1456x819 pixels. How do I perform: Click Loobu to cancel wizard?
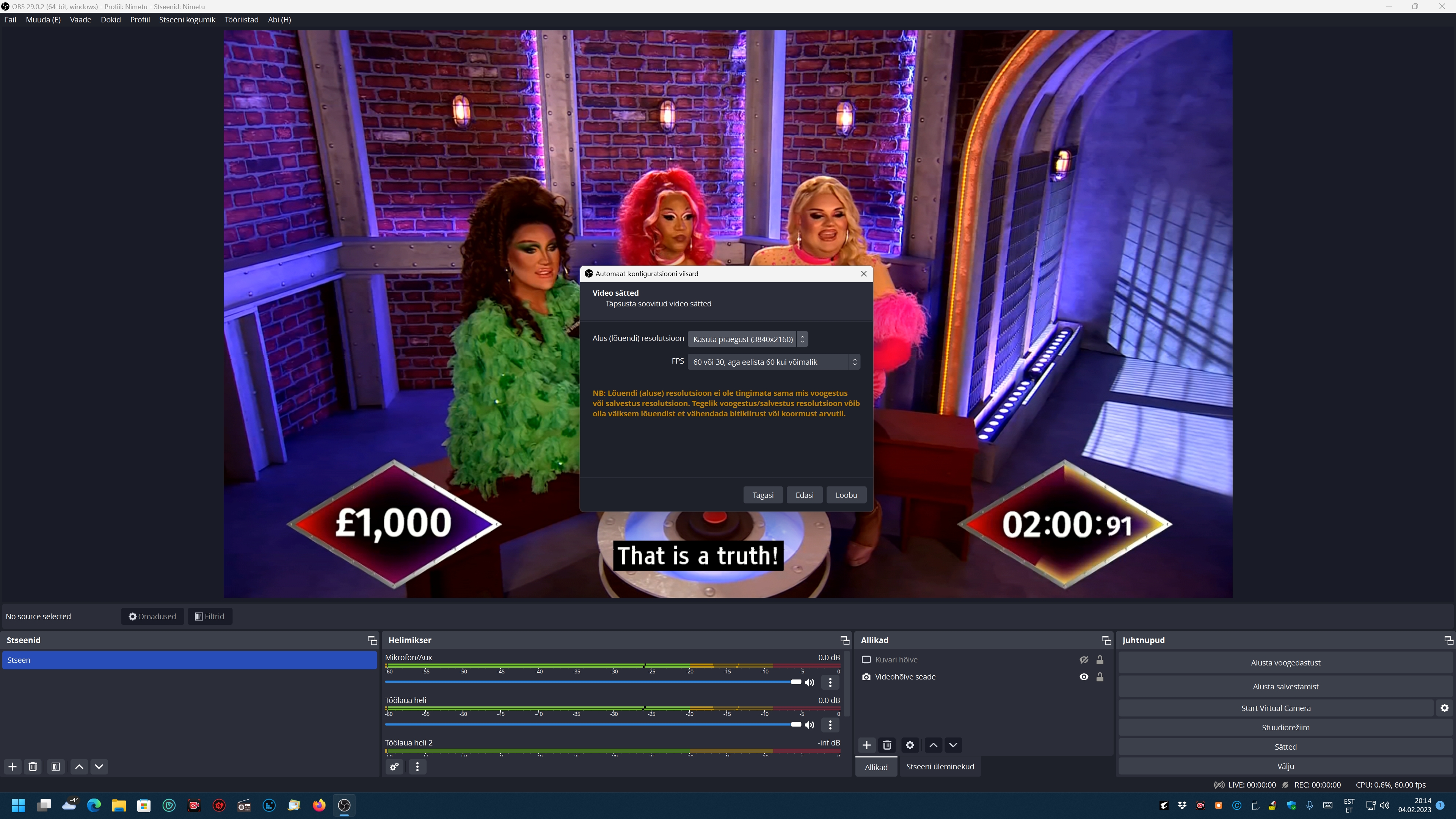(846, 495)
